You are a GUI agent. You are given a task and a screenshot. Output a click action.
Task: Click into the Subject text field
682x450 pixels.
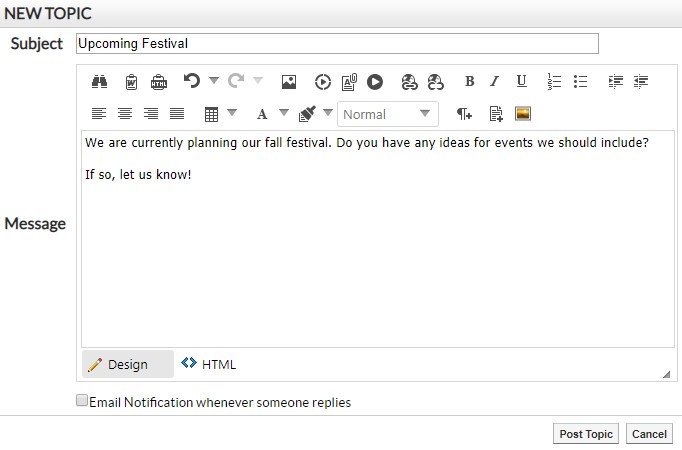(336, 43)
